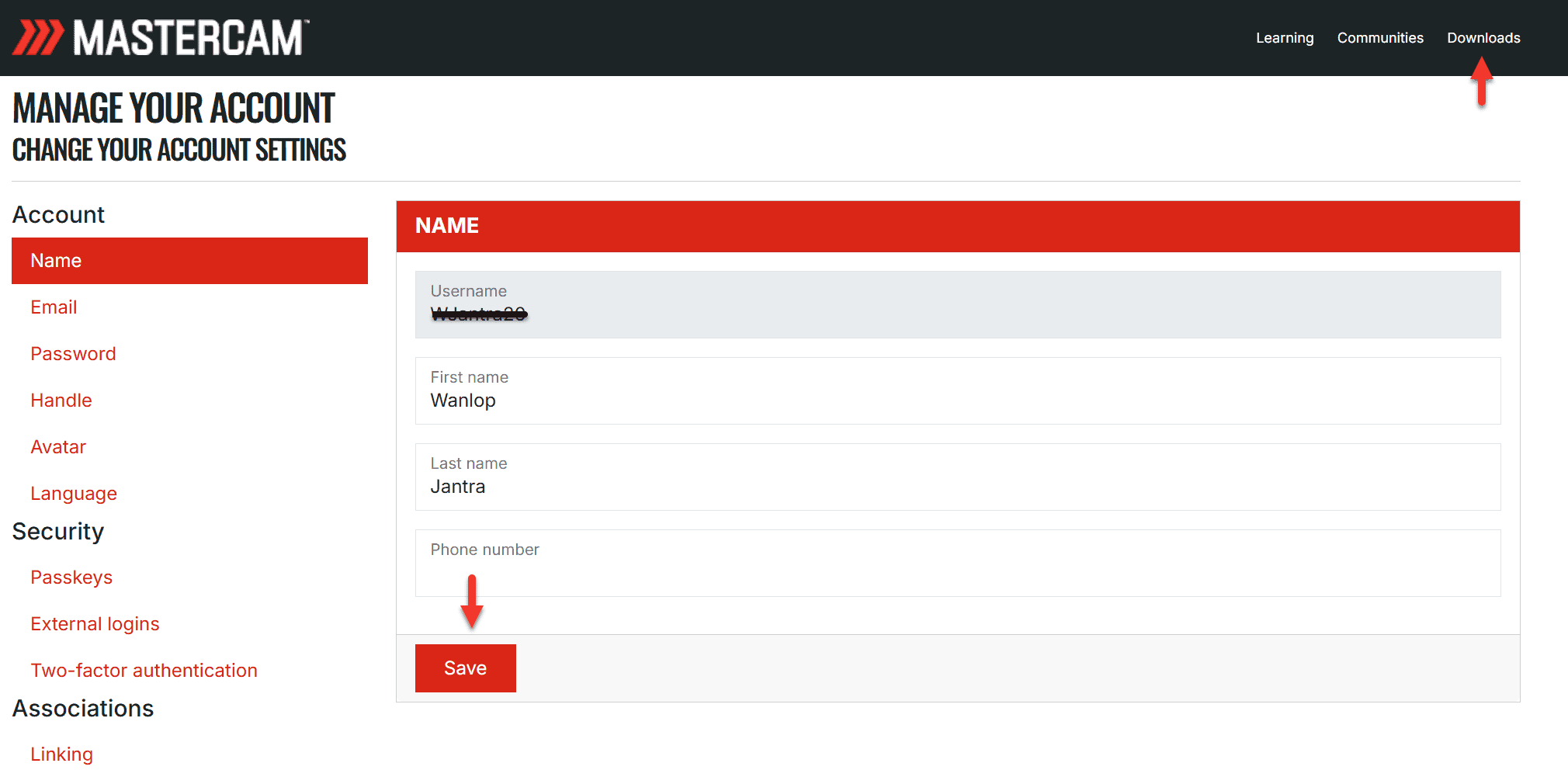Open Language settings
Screen dimensions: 1568x777
pyautogui.click(x=74, y=494)
